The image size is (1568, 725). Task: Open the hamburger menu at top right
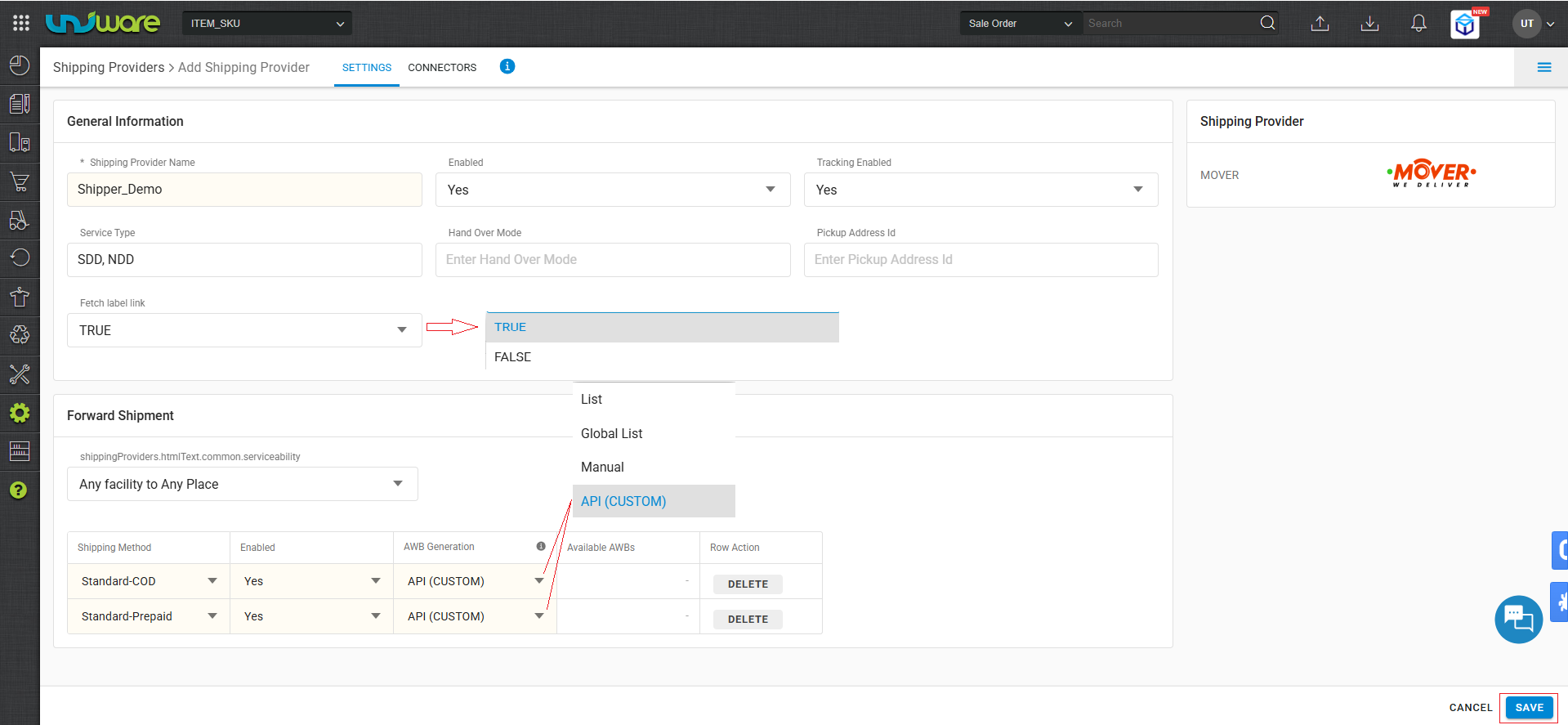[1544, 67]
